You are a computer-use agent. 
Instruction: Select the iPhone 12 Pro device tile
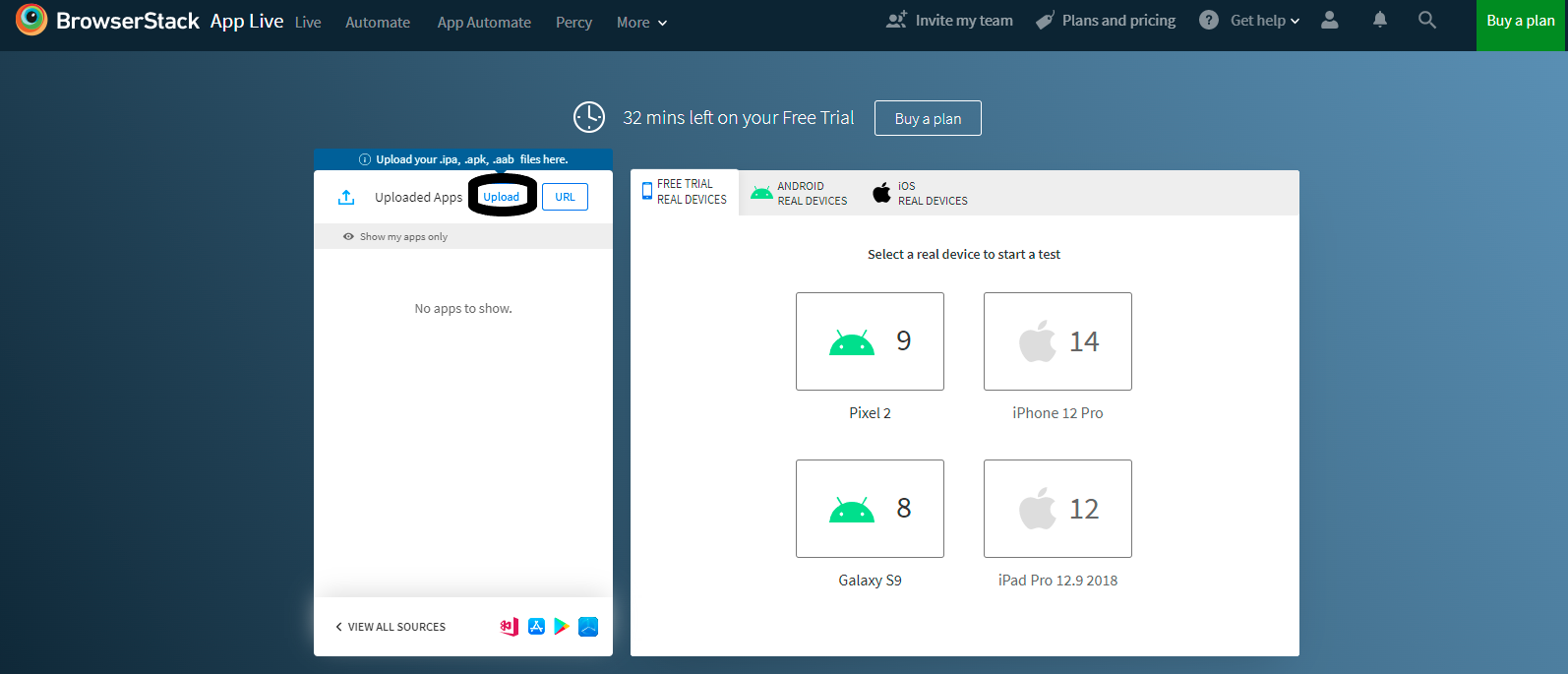(1057, 341)
